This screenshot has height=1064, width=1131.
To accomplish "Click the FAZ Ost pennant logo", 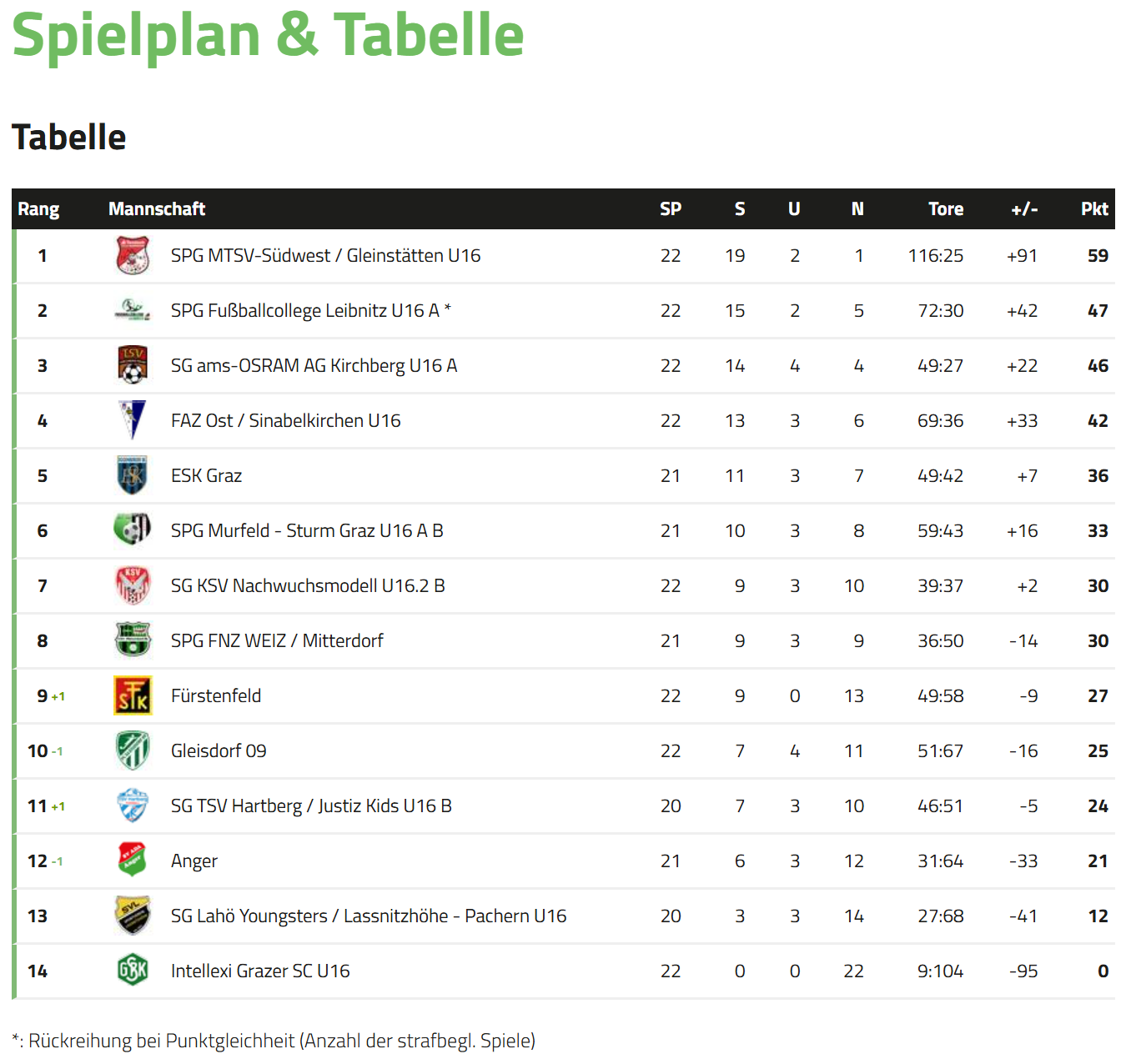I will [133, 420].
